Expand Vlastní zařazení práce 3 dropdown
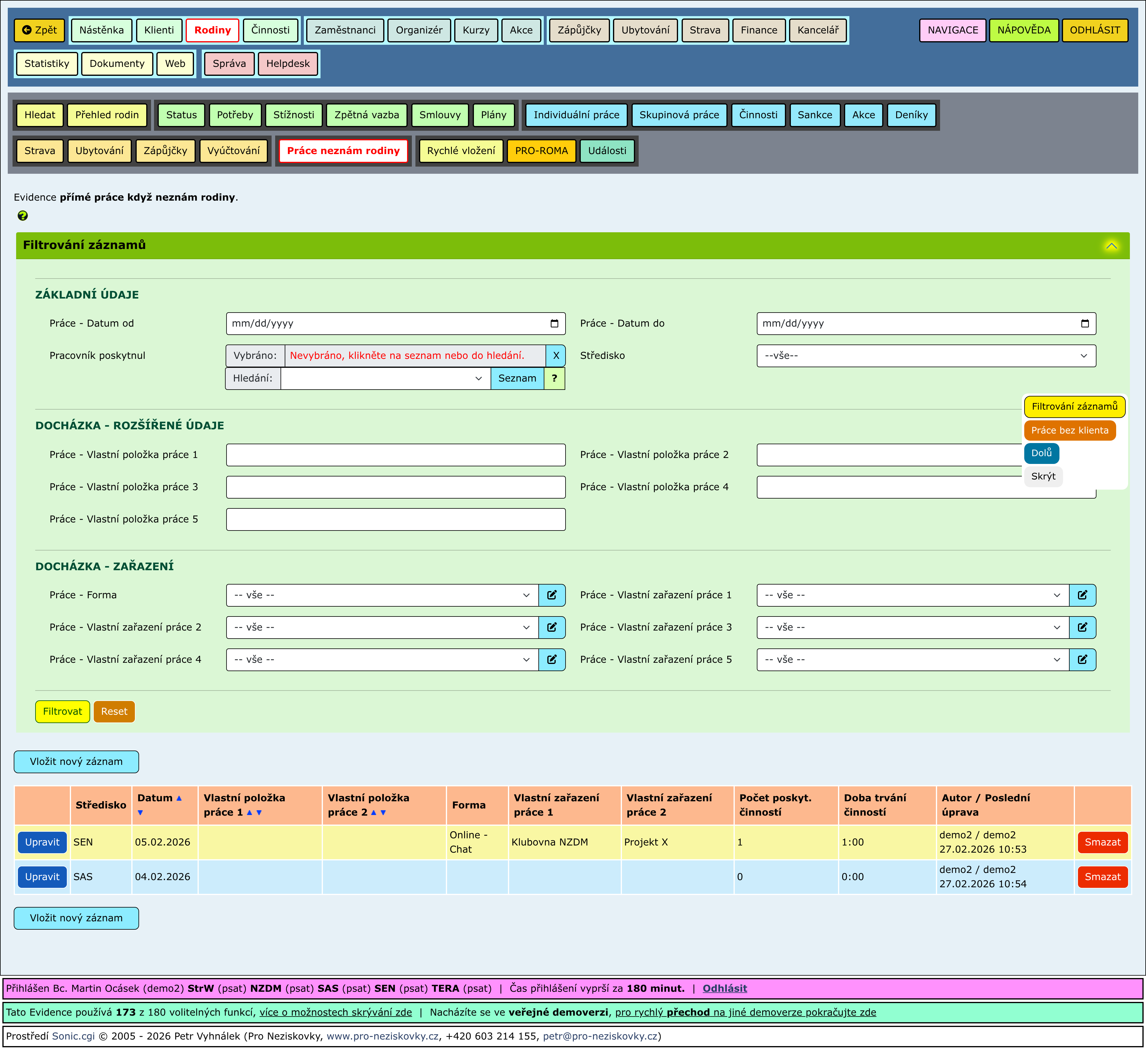This screenshot has height=1064, width=1146. [x=912, y=628]
